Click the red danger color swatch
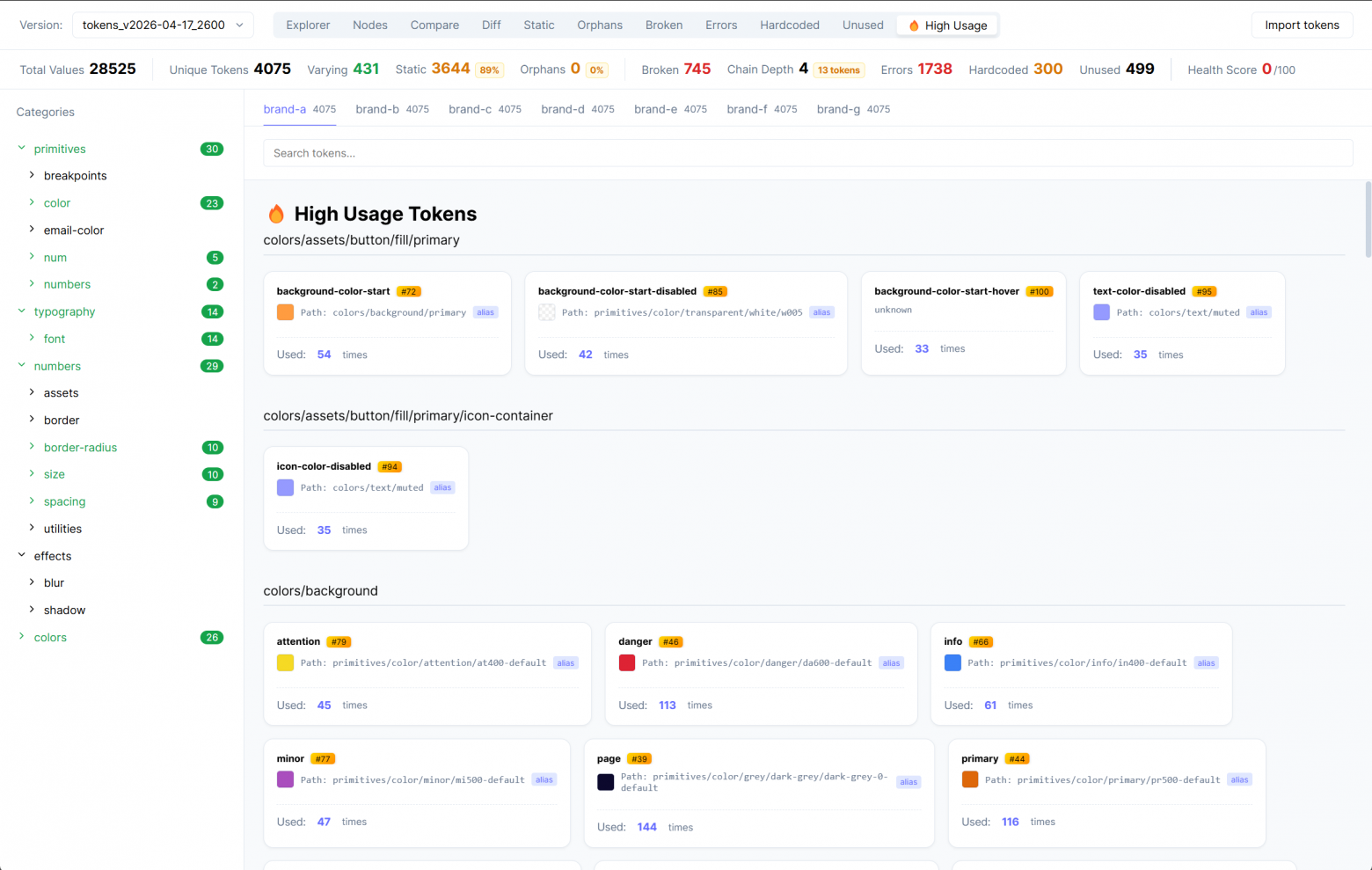1372x870 pixels. pyautogui.click(x=627, y=662)
